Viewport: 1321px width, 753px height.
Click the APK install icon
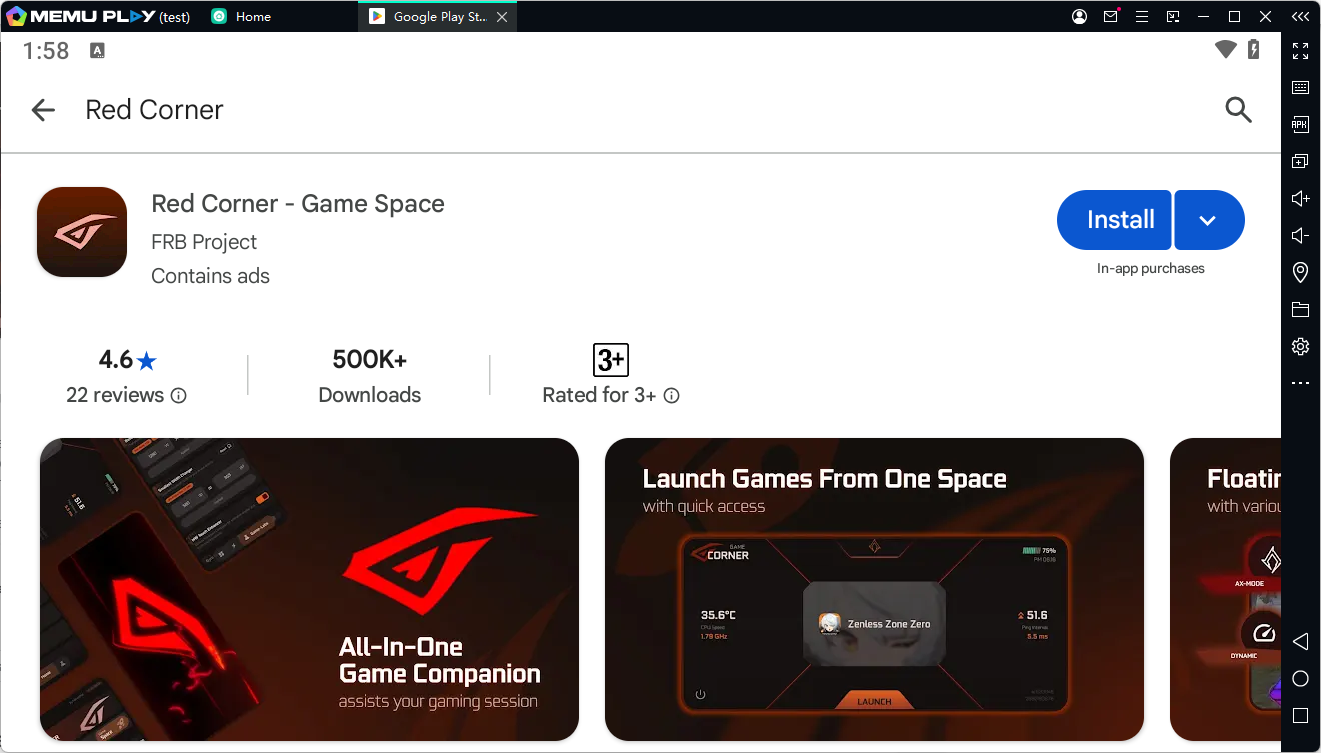[x=1300, y=125]
